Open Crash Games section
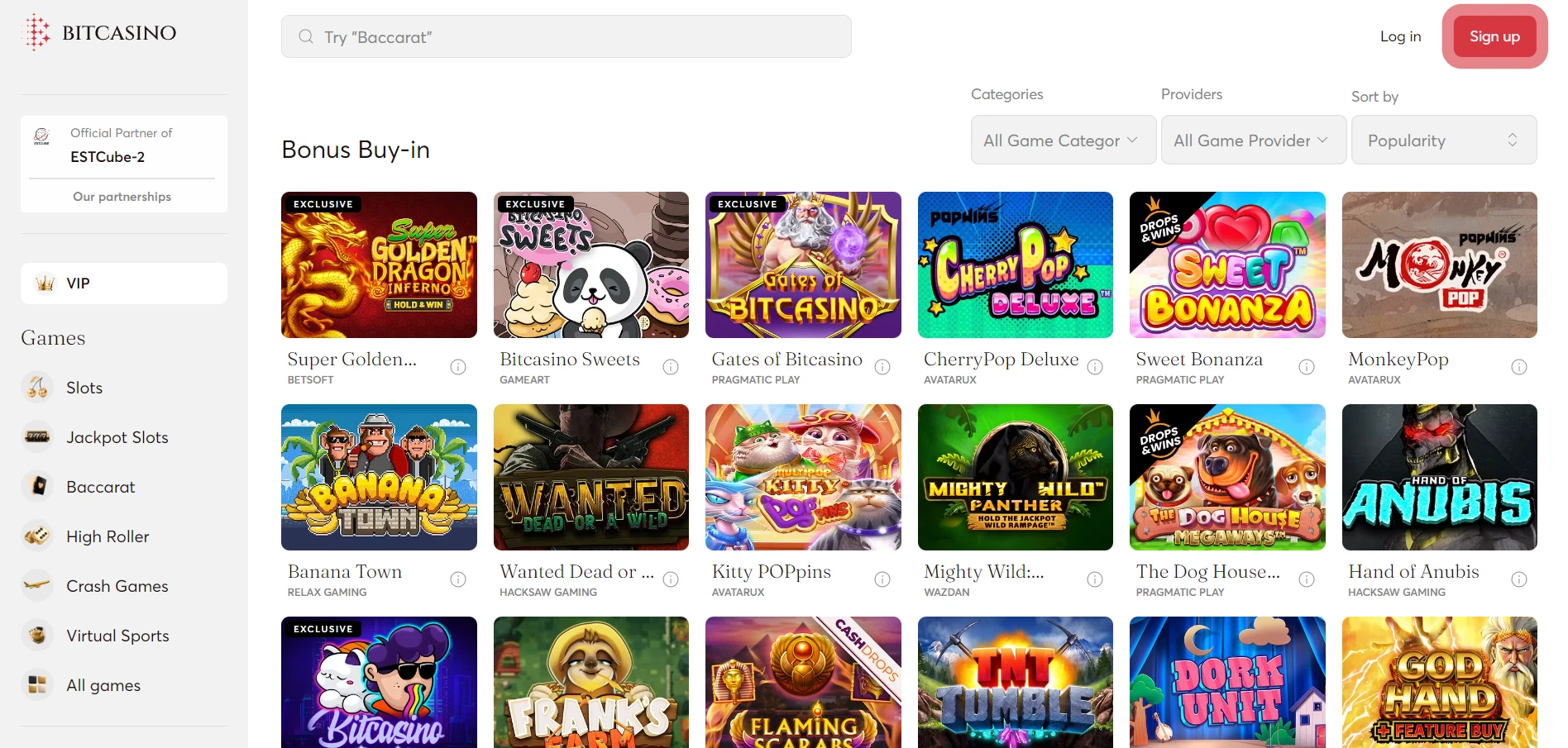 [x=117, y=586]
